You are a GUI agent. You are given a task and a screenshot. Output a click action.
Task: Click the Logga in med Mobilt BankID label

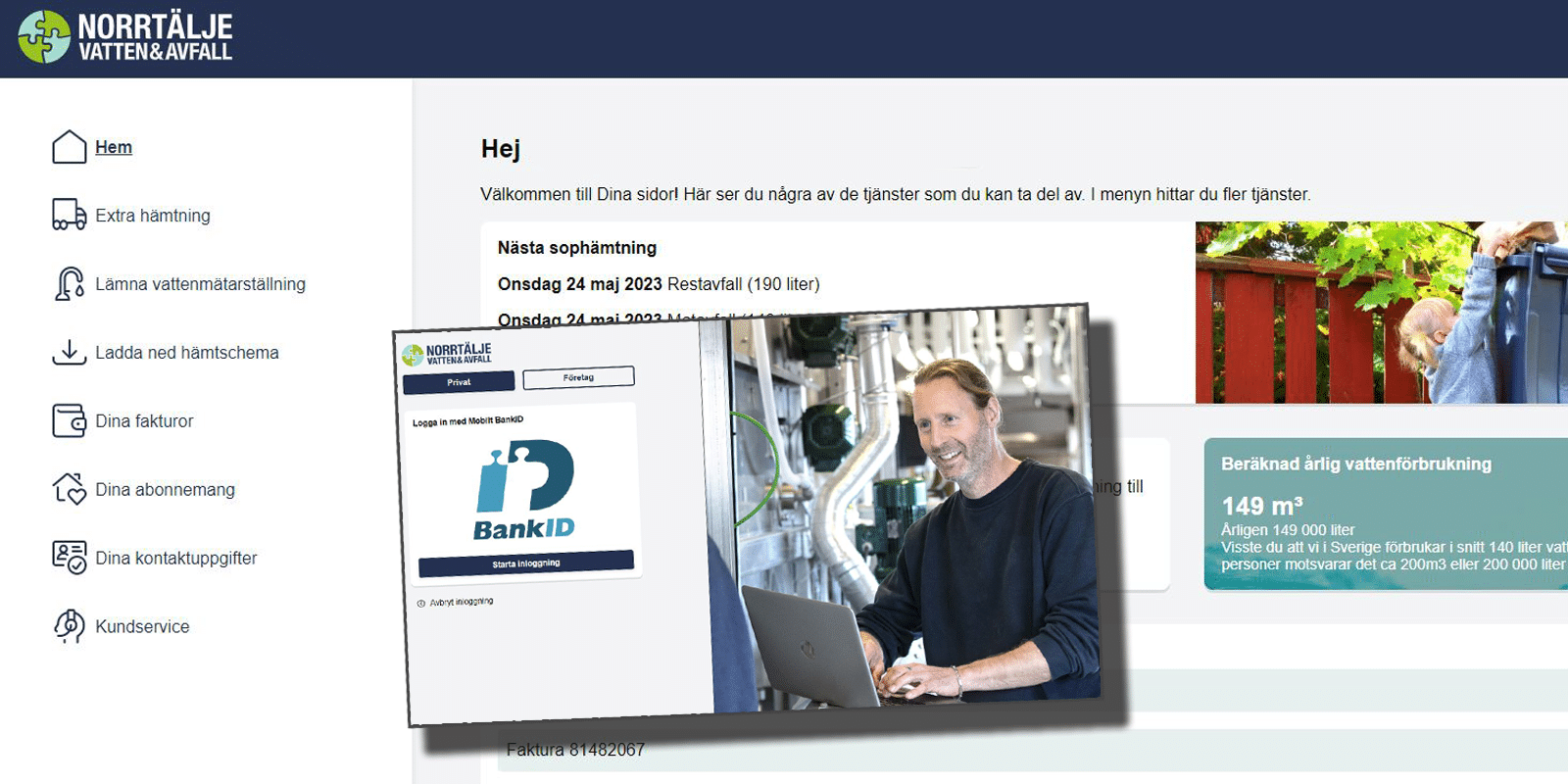(x=467, y=421)
